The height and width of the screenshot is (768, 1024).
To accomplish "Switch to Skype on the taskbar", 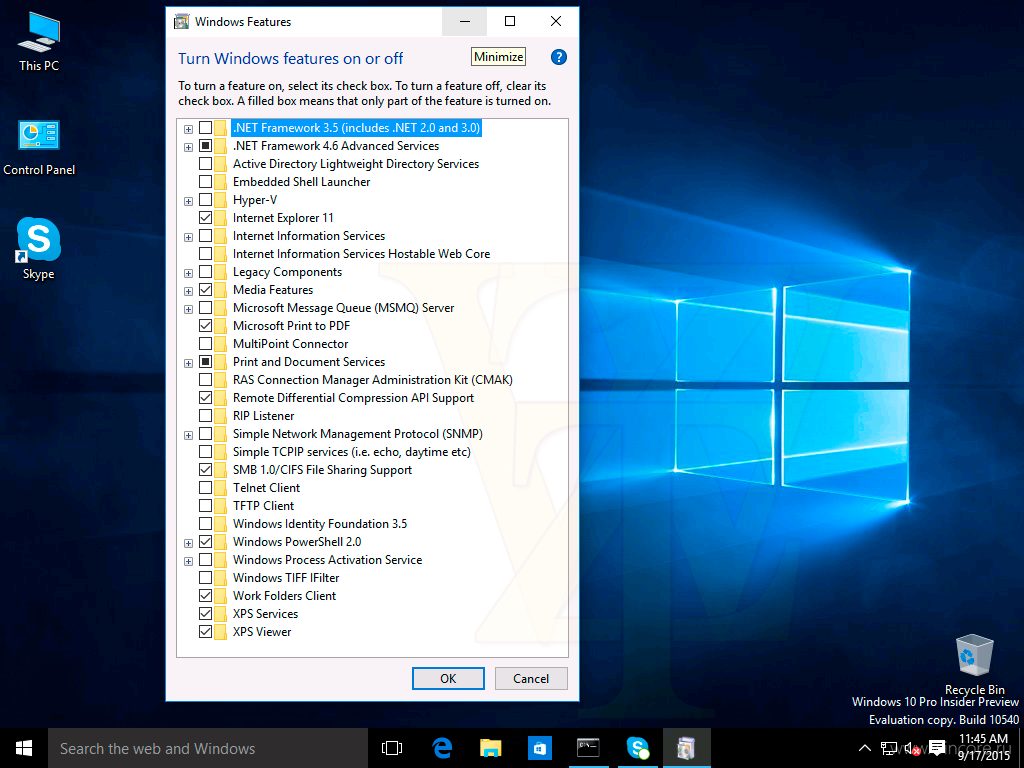I will tap(637, 748).
